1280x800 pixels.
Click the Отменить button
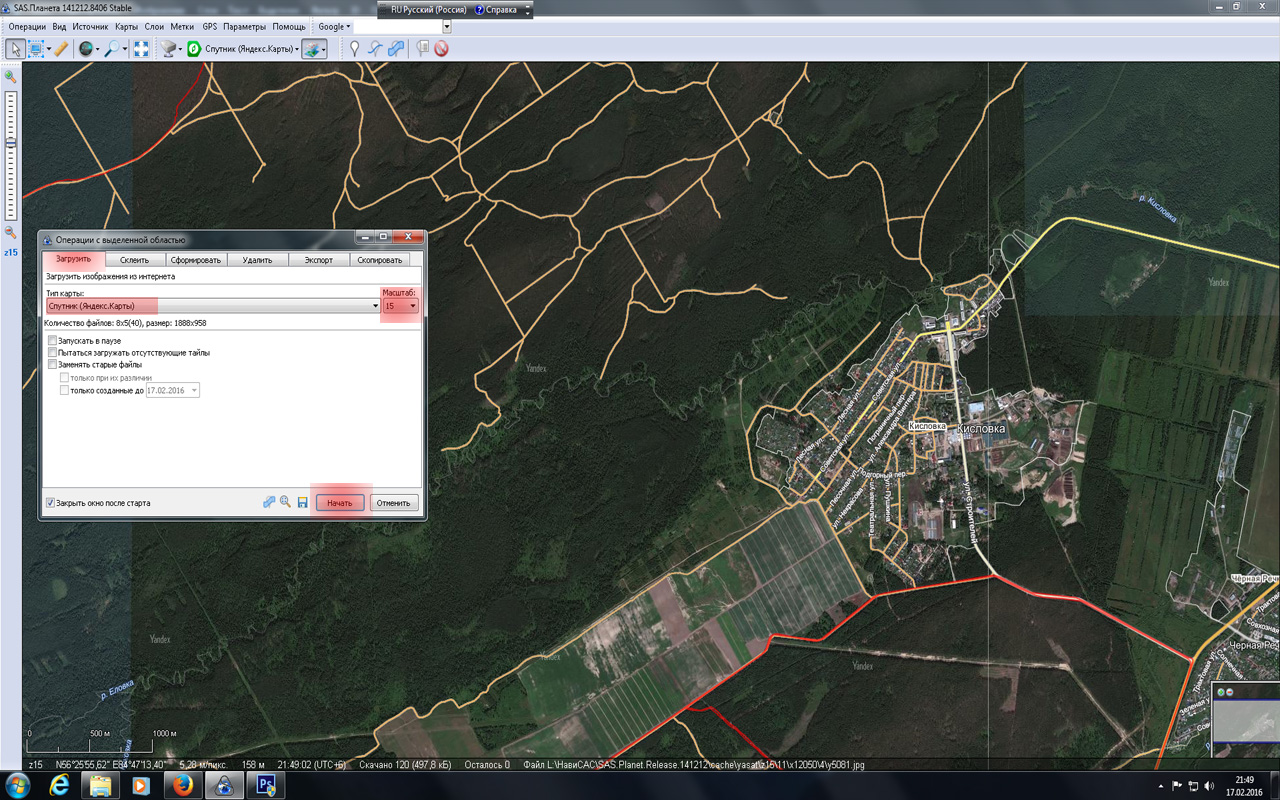pos(393,503)
